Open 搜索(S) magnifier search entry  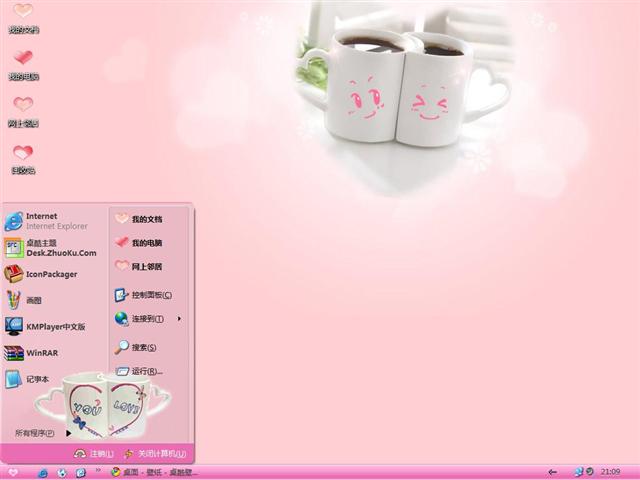point(135,347)
